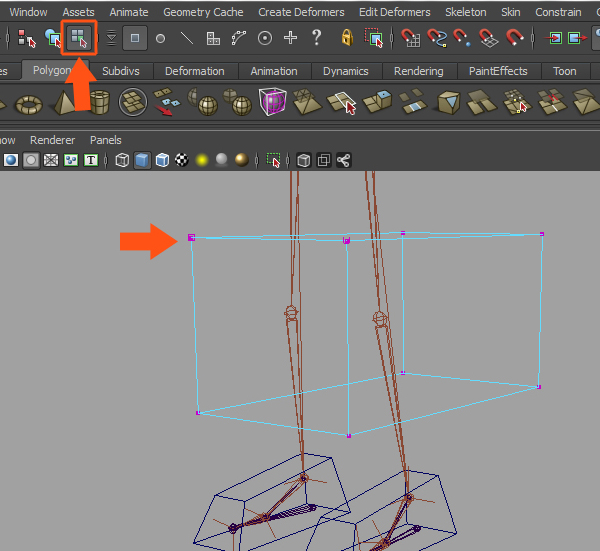Viewport: 600px width, 551px height.
Task: Enable snap to view planes magnet
Action: coord(489,38)
